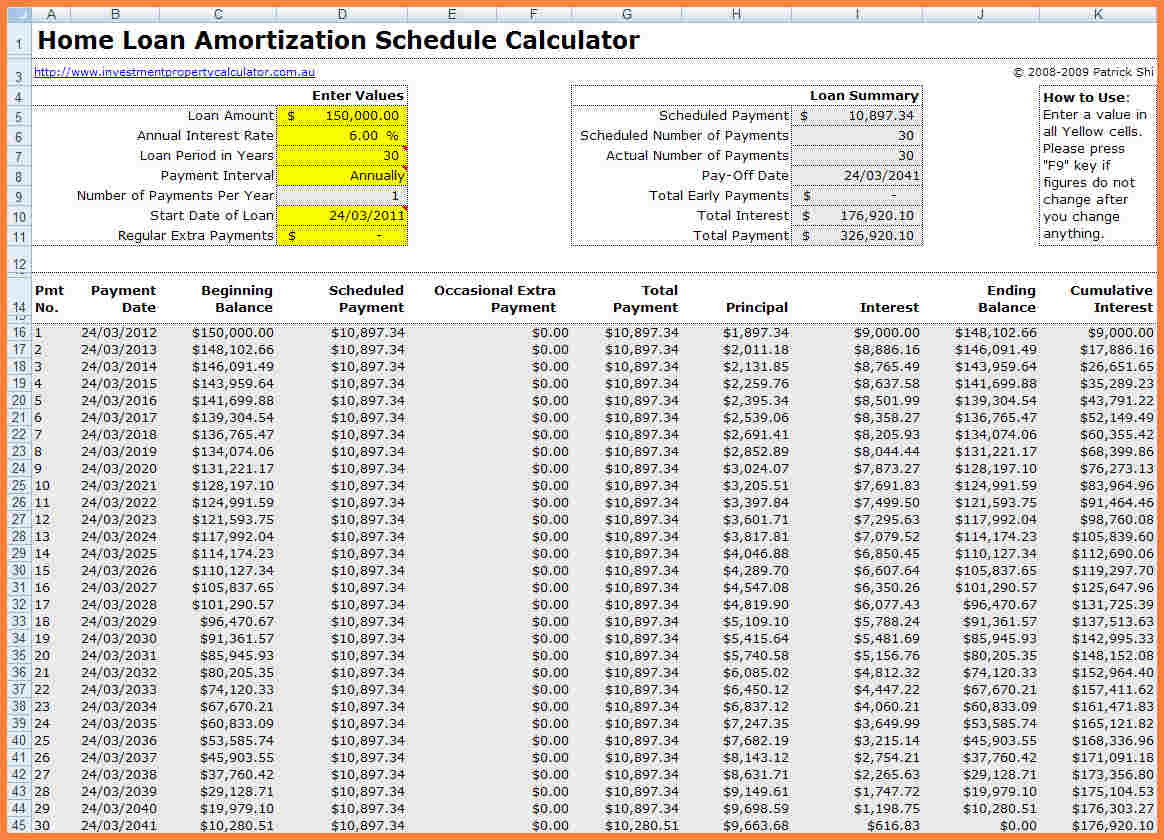Screen dimensions: 1164x840
Task: Select Pmt No. 10 cell
Action: 42,486
